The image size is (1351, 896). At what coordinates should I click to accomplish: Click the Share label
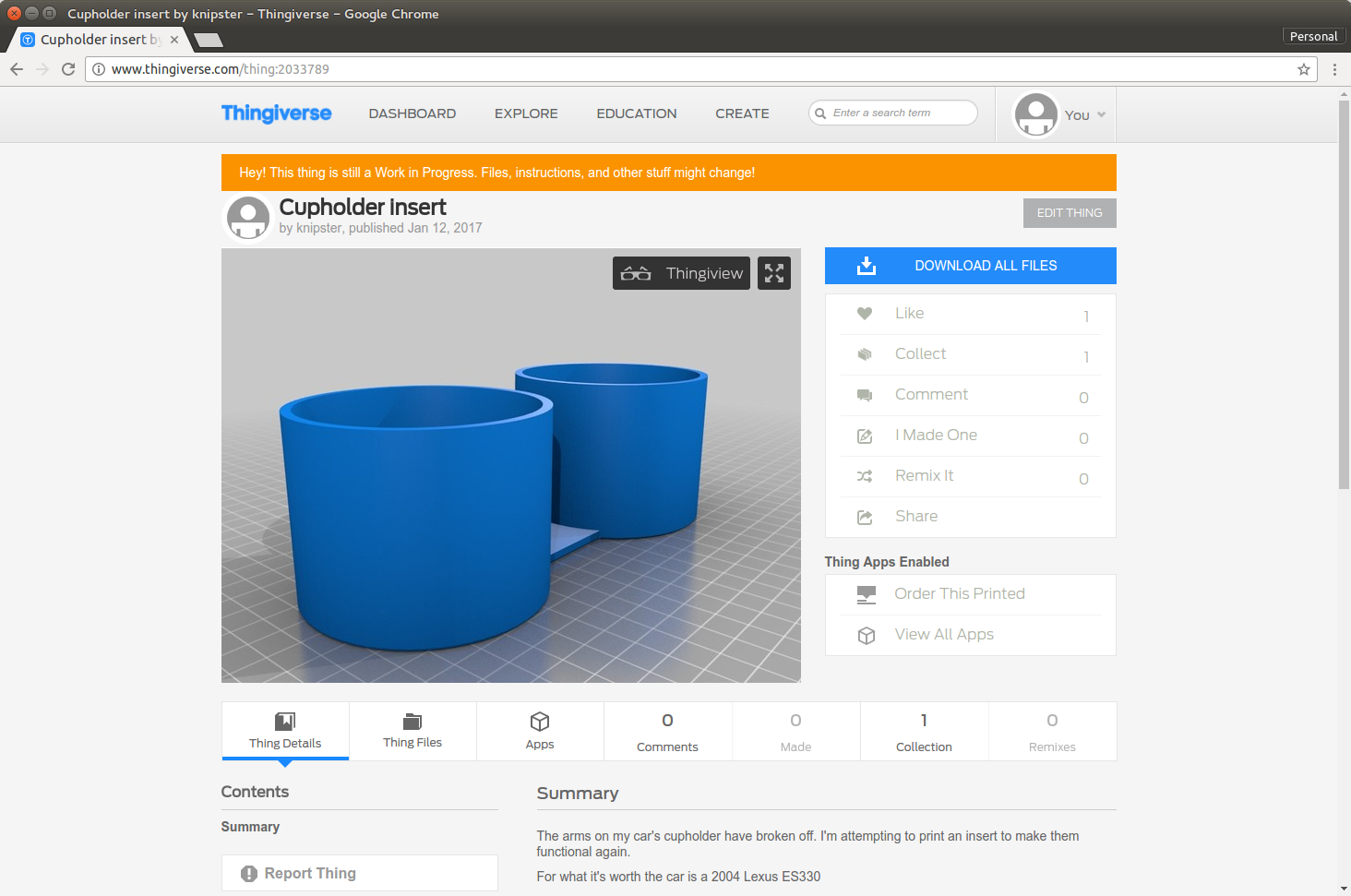pos(916,517)
